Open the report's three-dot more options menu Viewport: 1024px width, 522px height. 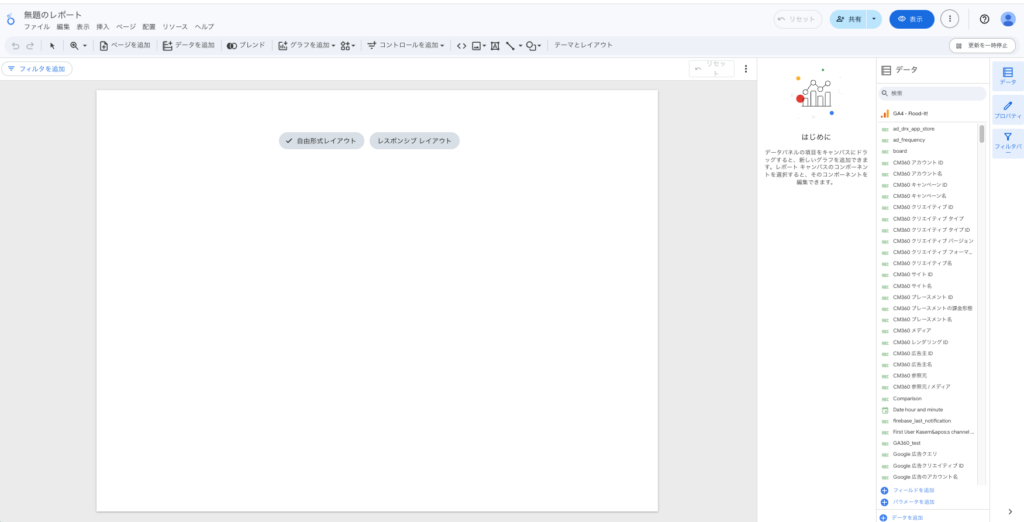pyautogui.click(x=950, y=19)
